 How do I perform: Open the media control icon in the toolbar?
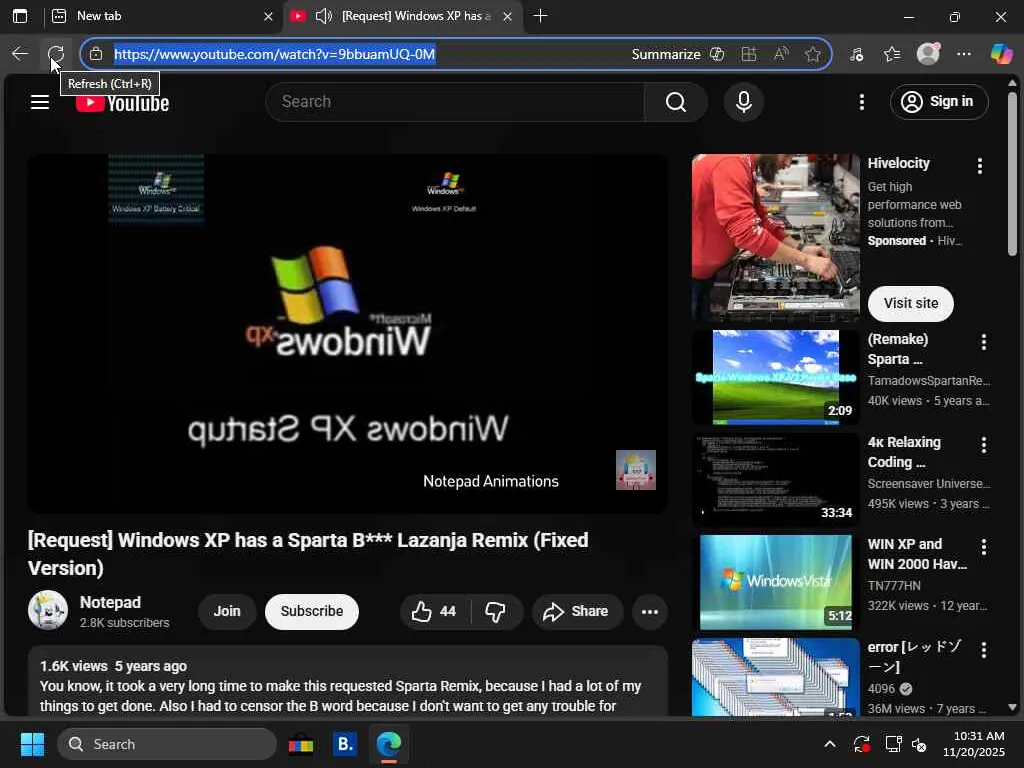tap(857, 54)
